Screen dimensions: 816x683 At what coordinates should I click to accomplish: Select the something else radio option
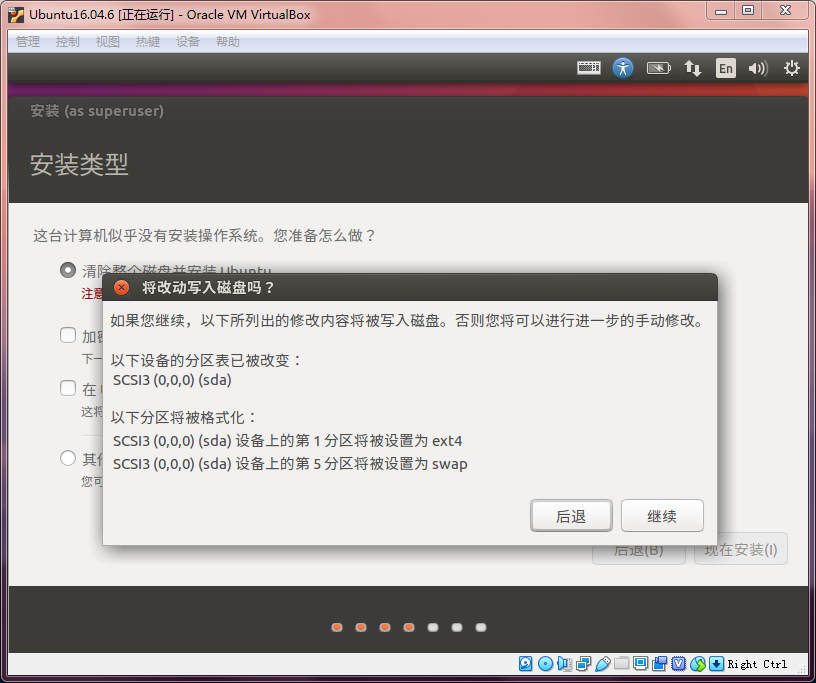68,458
